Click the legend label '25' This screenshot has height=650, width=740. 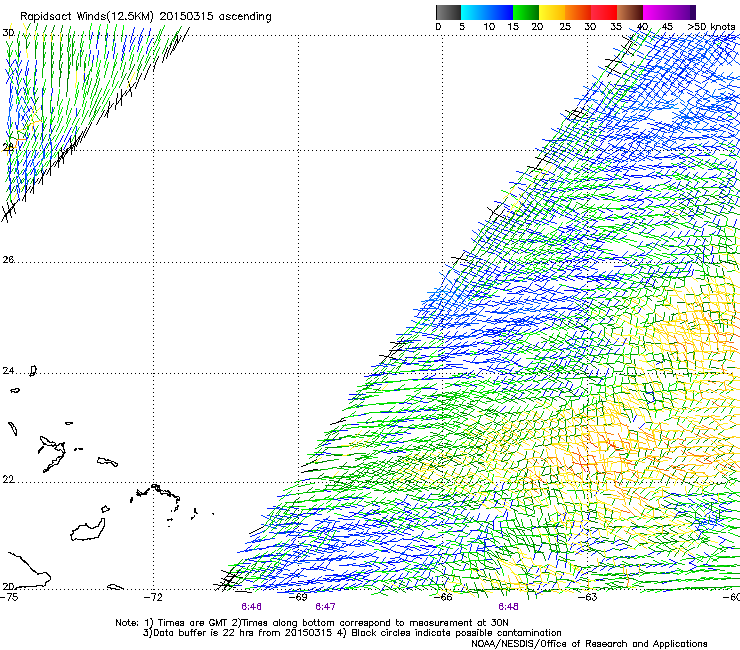[565, 27]
